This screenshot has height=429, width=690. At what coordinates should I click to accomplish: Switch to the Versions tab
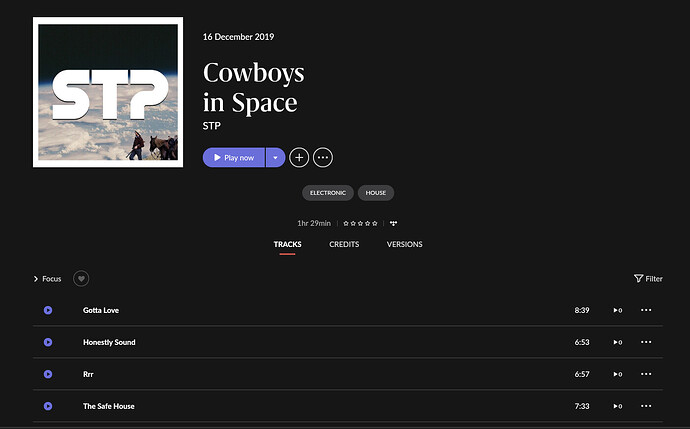point(404,244)
